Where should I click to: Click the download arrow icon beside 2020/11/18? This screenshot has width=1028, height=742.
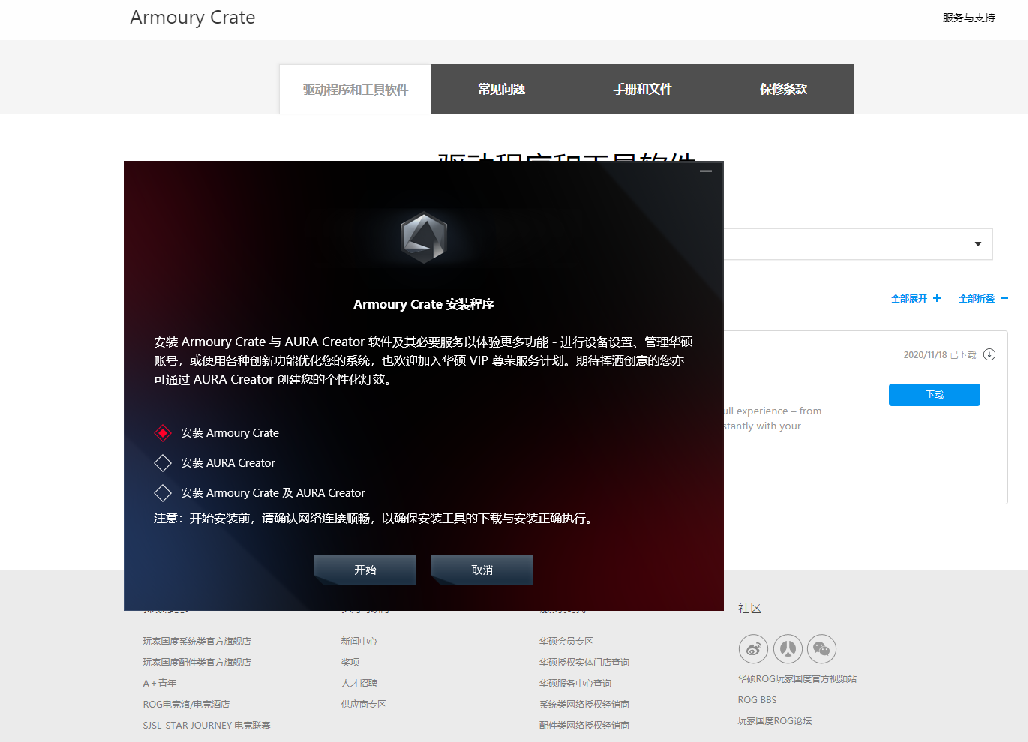989,354
